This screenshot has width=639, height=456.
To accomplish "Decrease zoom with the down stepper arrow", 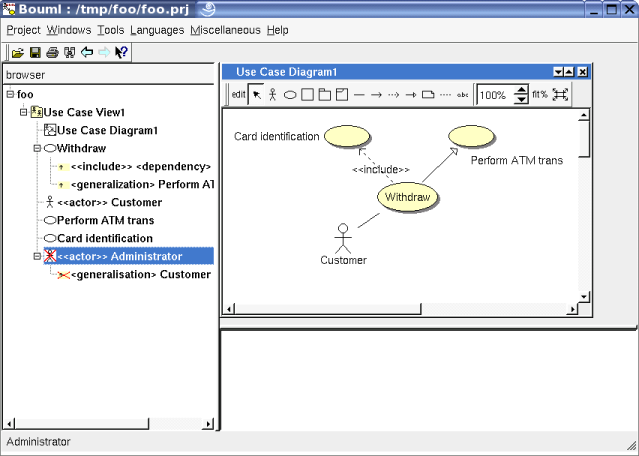I will coord(521,99).
